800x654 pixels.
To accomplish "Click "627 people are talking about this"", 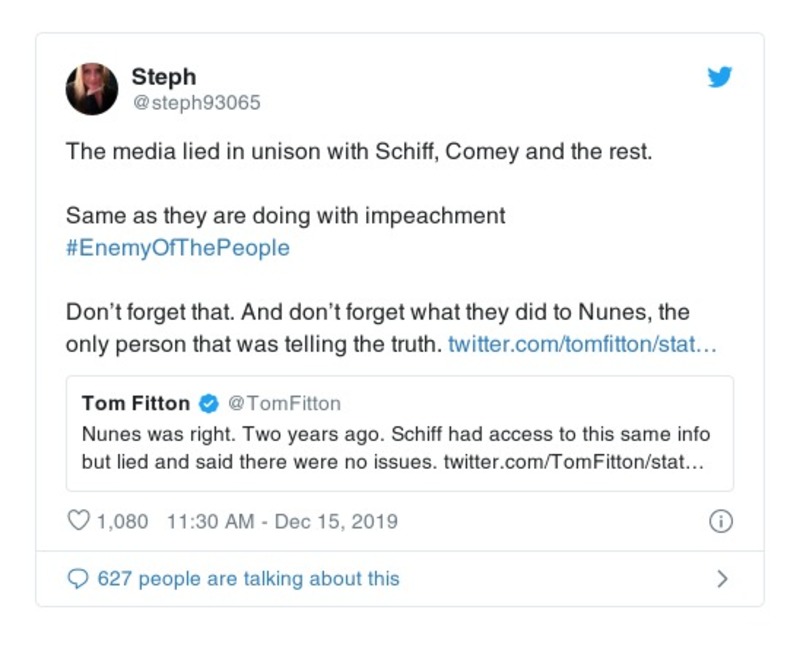I will [x=248, y=578].
